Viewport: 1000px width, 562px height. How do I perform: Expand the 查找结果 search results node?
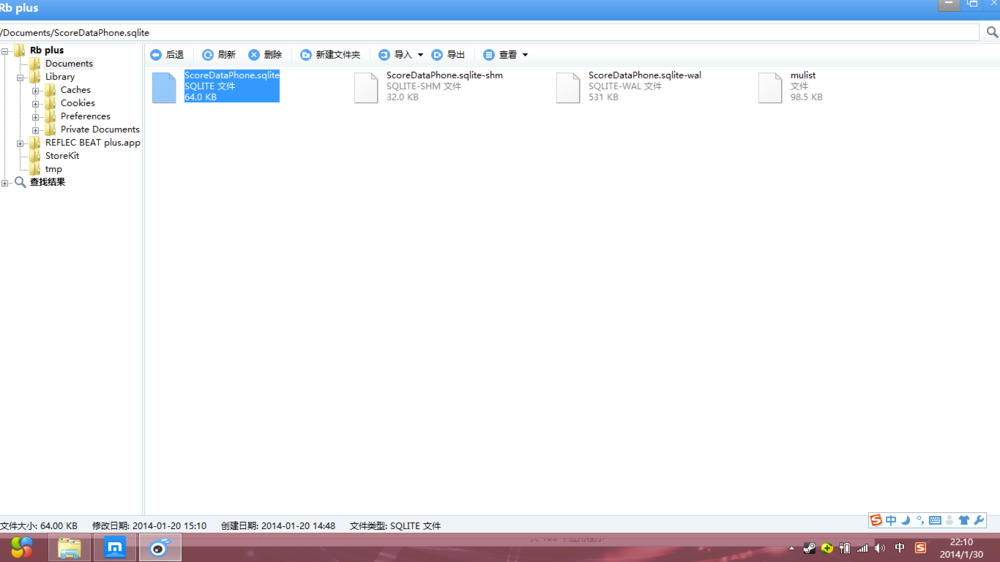point(5,183)
